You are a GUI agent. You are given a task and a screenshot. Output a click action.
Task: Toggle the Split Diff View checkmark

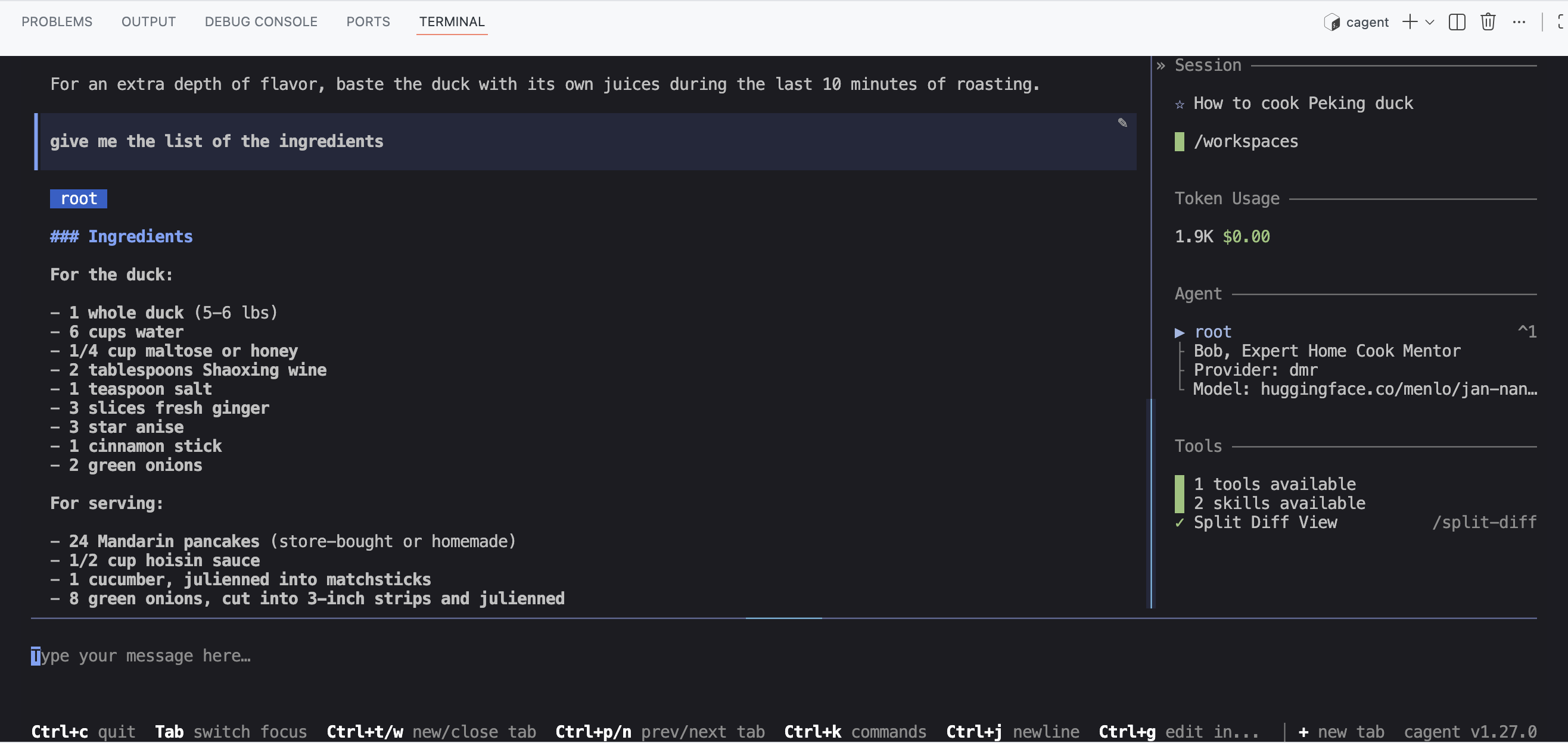[1179, 523]
